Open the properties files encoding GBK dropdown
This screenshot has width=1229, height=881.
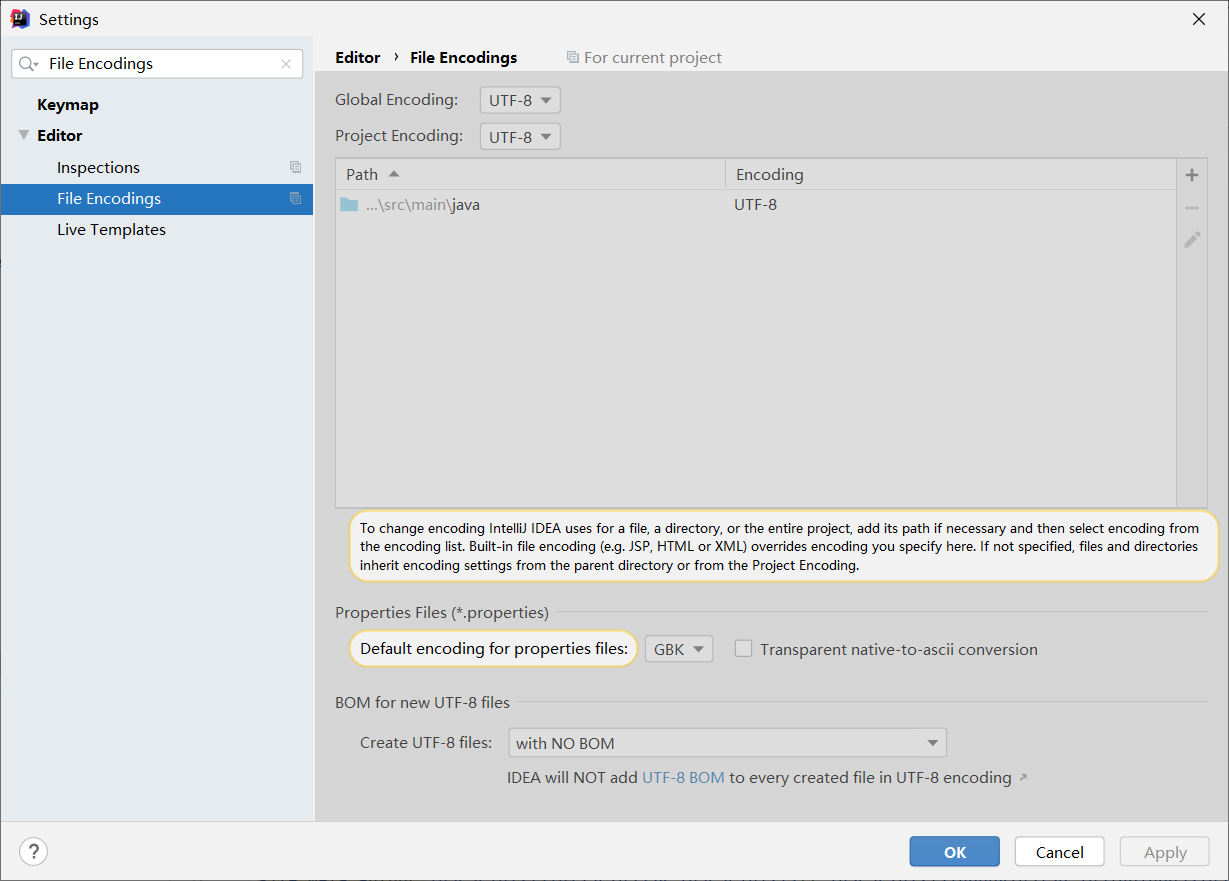coord(678,648)
